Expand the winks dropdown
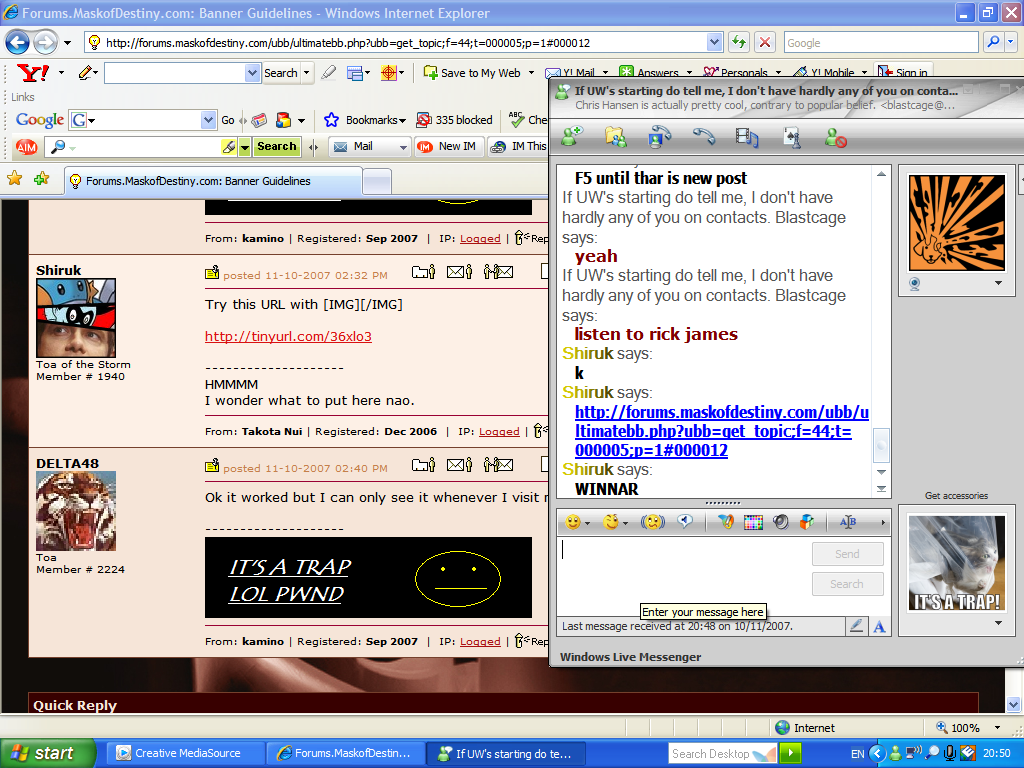Screen dimensions: 1024x768 tap(625, 521)
